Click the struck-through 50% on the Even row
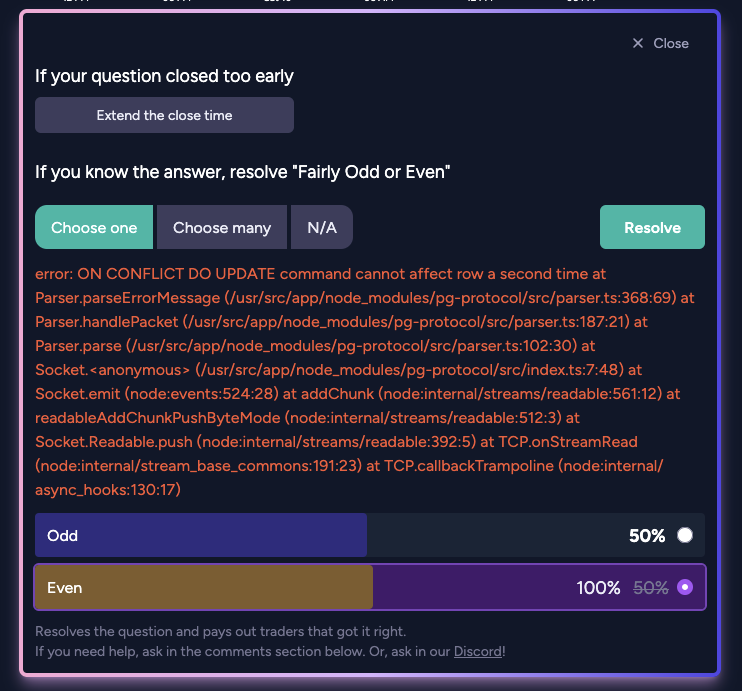 click(x=651, y=588)
